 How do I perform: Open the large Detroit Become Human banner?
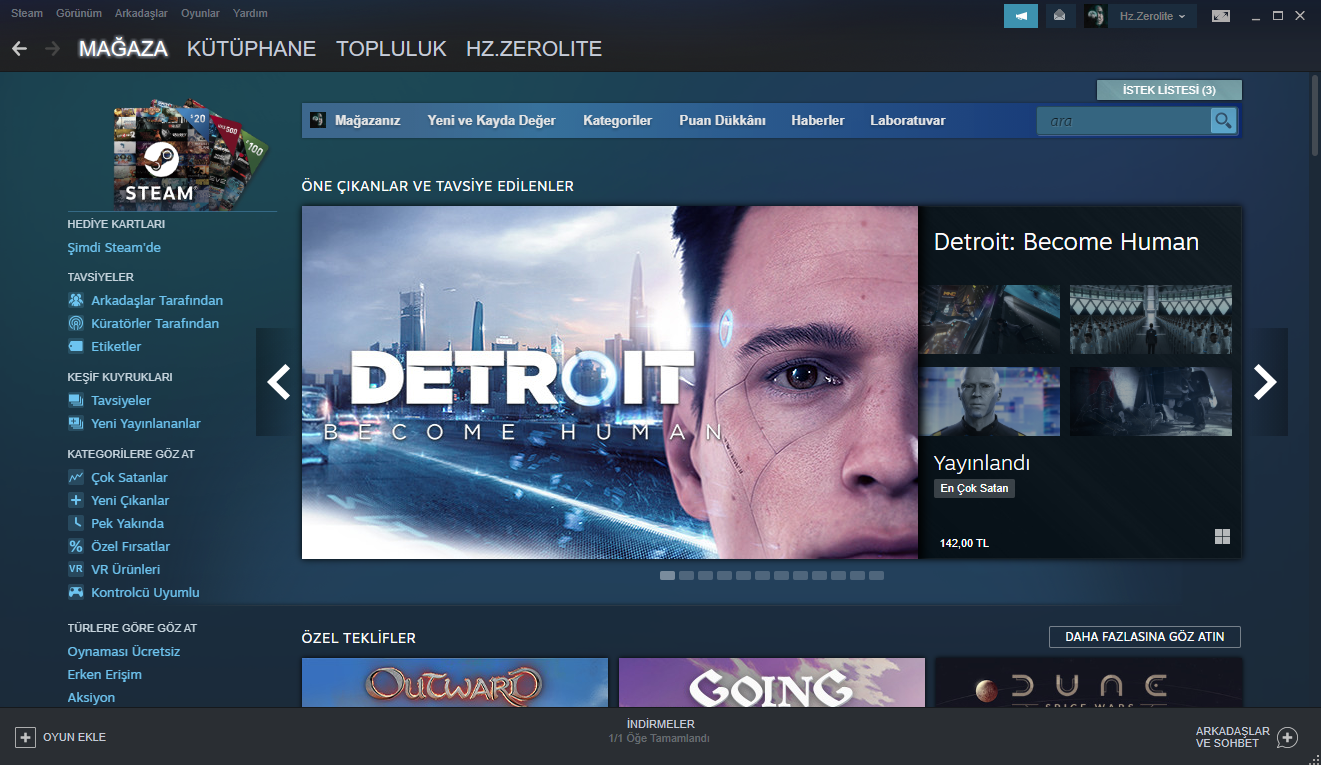pyautogui.click(x=610, y=382)
